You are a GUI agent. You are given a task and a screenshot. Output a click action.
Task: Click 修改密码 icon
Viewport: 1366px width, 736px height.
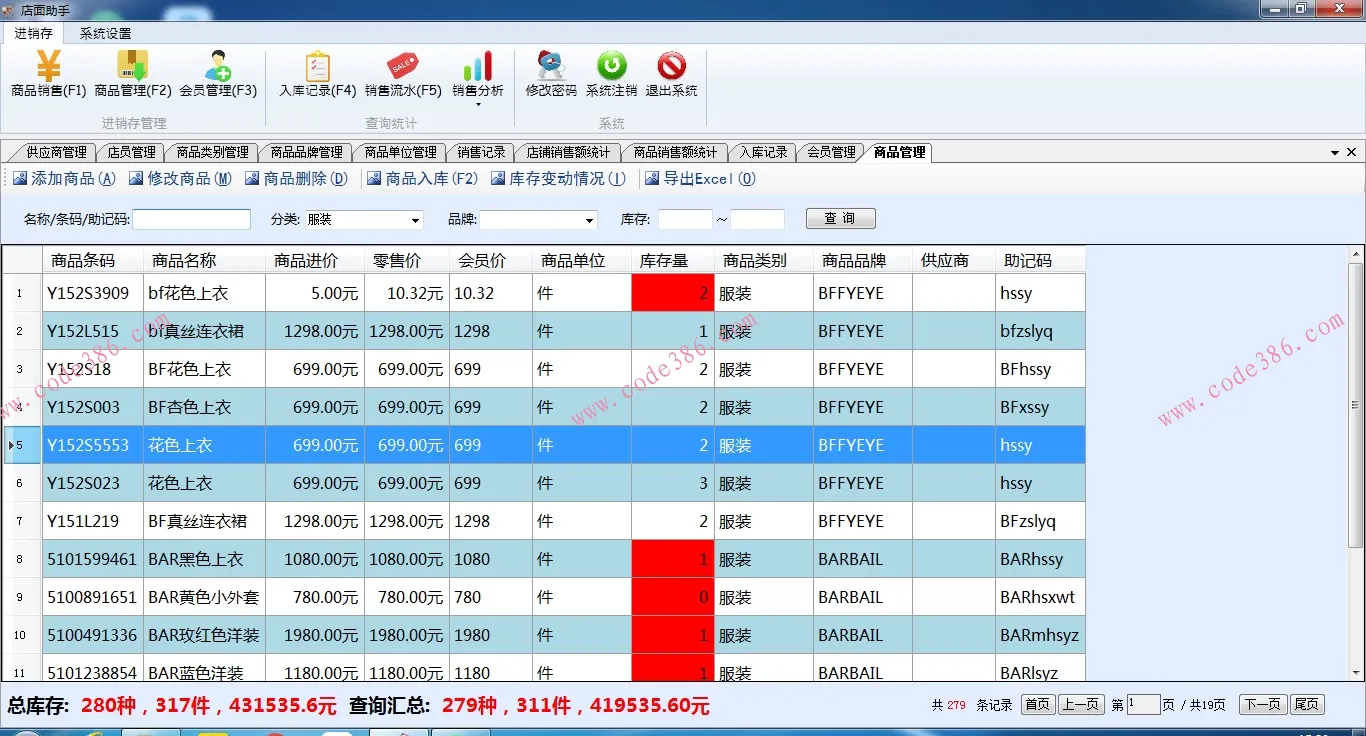coord(551,68)
